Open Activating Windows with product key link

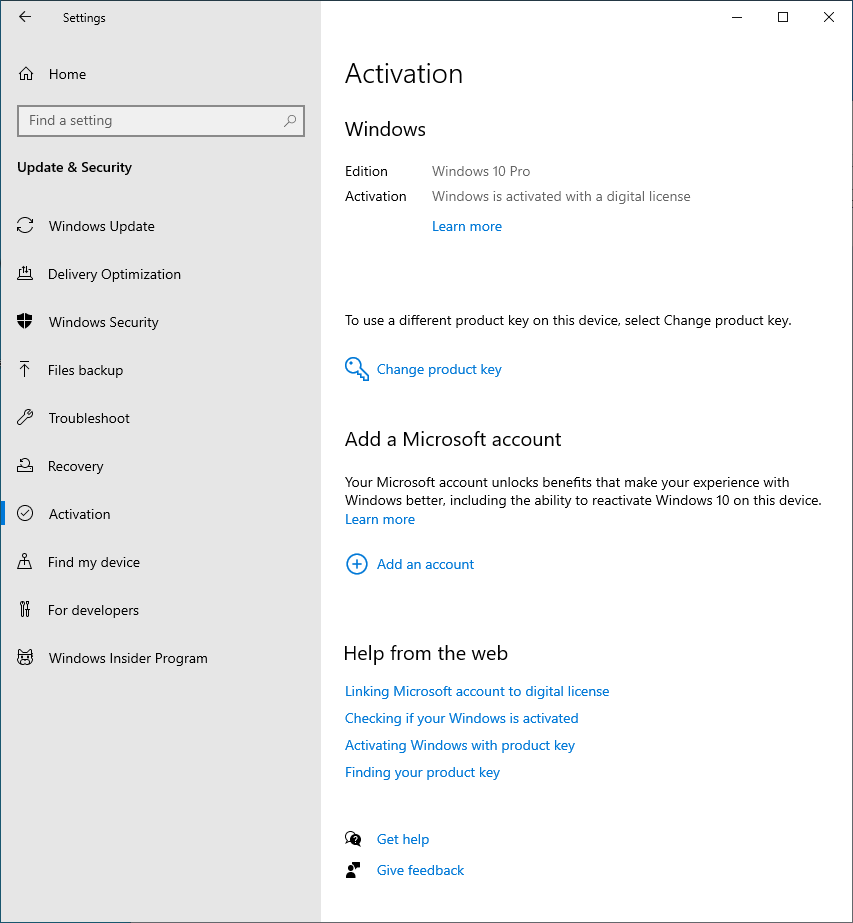pos(460,745)
